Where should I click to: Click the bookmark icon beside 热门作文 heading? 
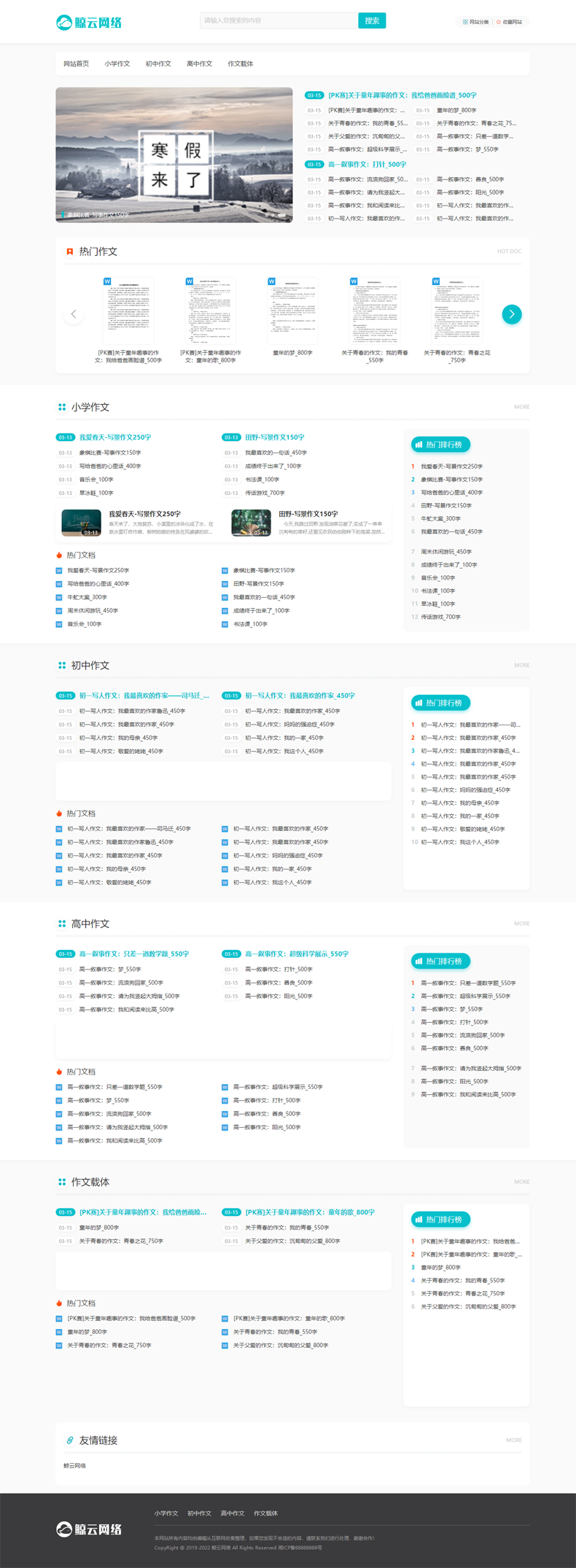pos(70,251)
